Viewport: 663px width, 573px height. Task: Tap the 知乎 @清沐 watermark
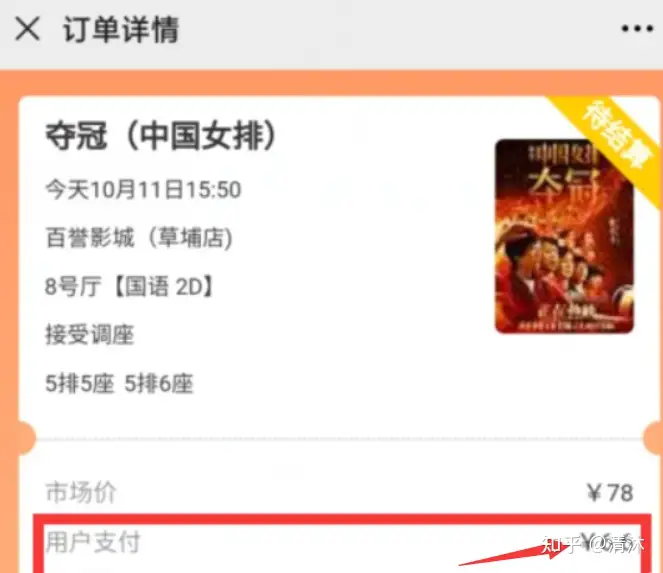[x=592, y=545]
